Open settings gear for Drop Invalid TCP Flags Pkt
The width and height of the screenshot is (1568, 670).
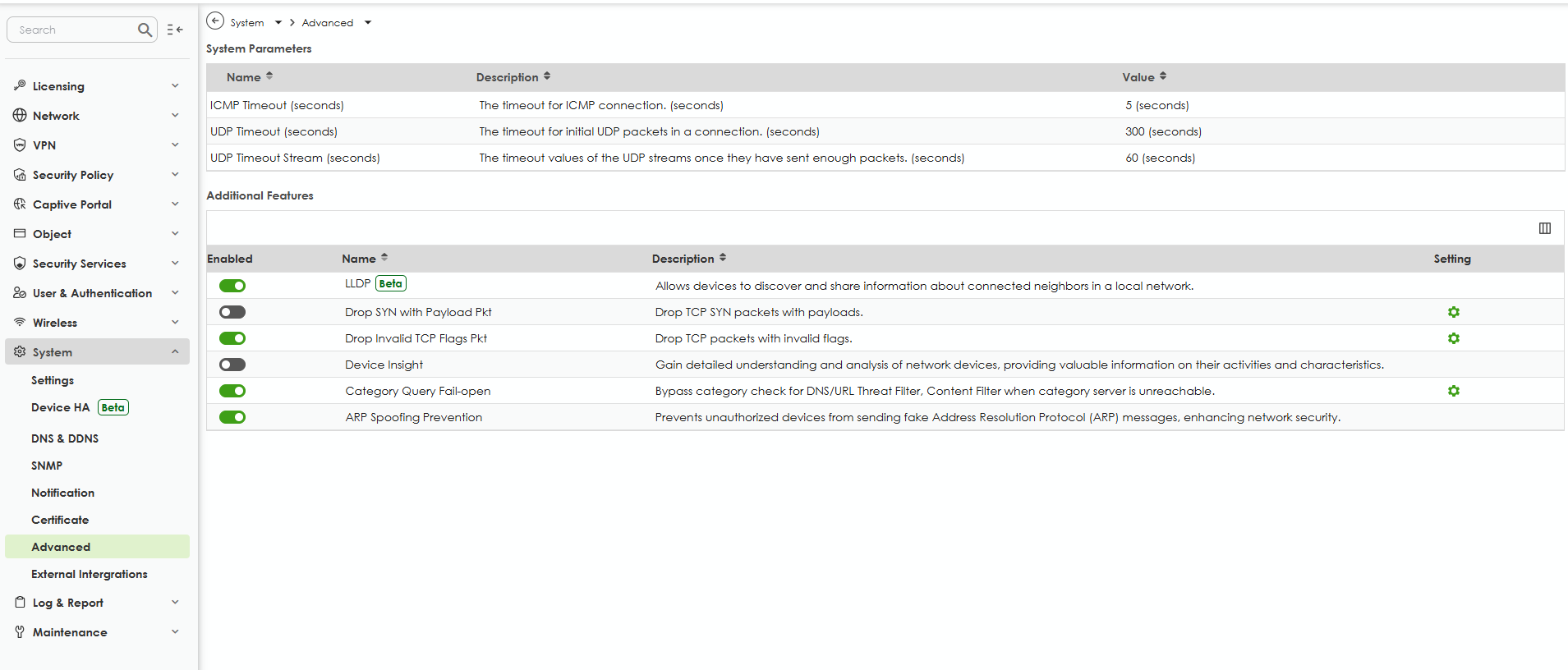[1453, 338]
